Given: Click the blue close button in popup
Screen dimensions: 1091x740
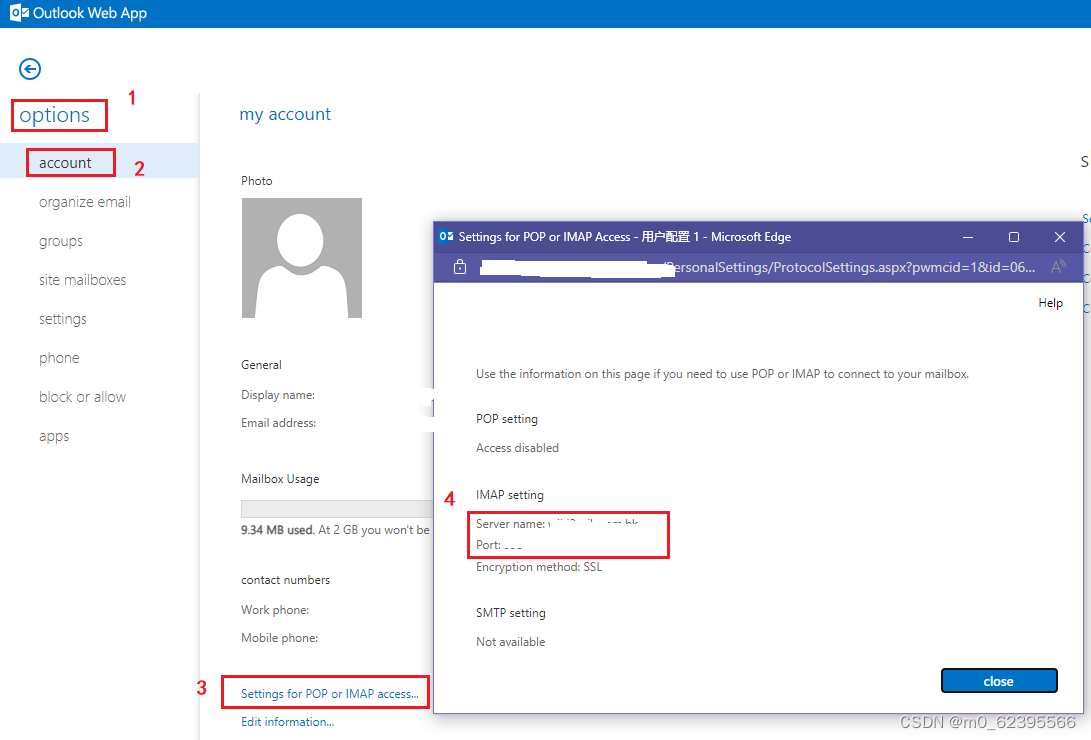Looking at the screenshot, I should [x=999, y=681].
